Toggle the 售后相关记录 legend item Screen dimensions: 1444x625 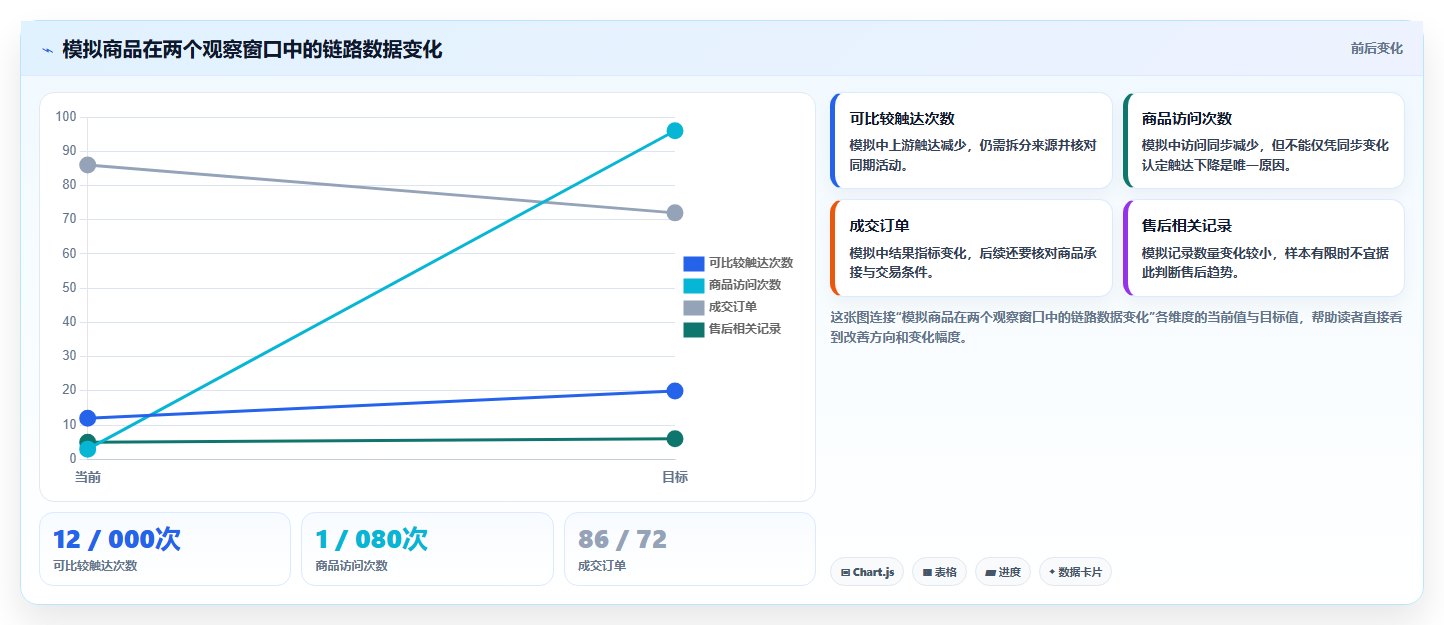(732, 329)
